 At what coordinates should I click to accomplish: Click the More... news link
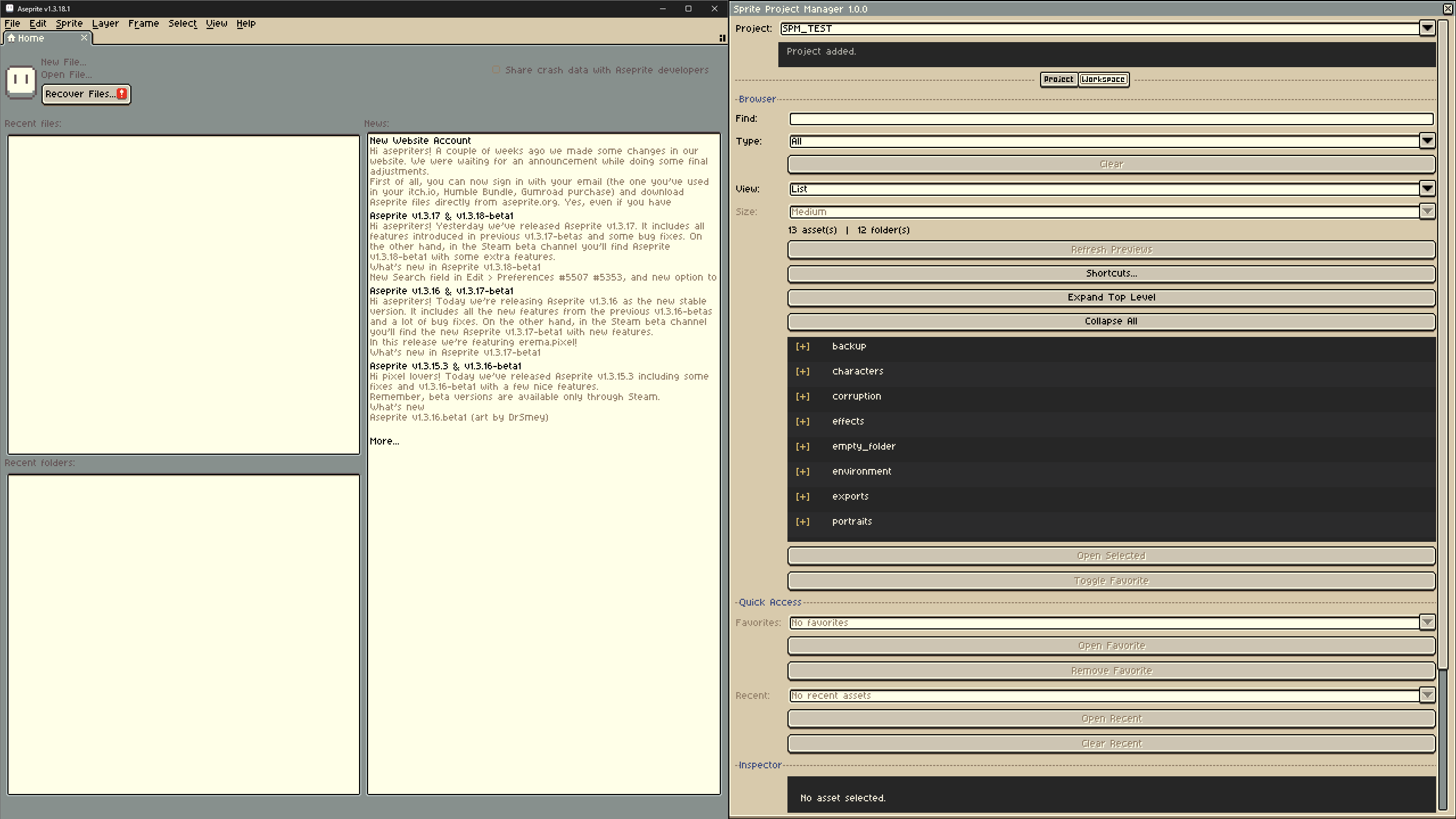385,441
